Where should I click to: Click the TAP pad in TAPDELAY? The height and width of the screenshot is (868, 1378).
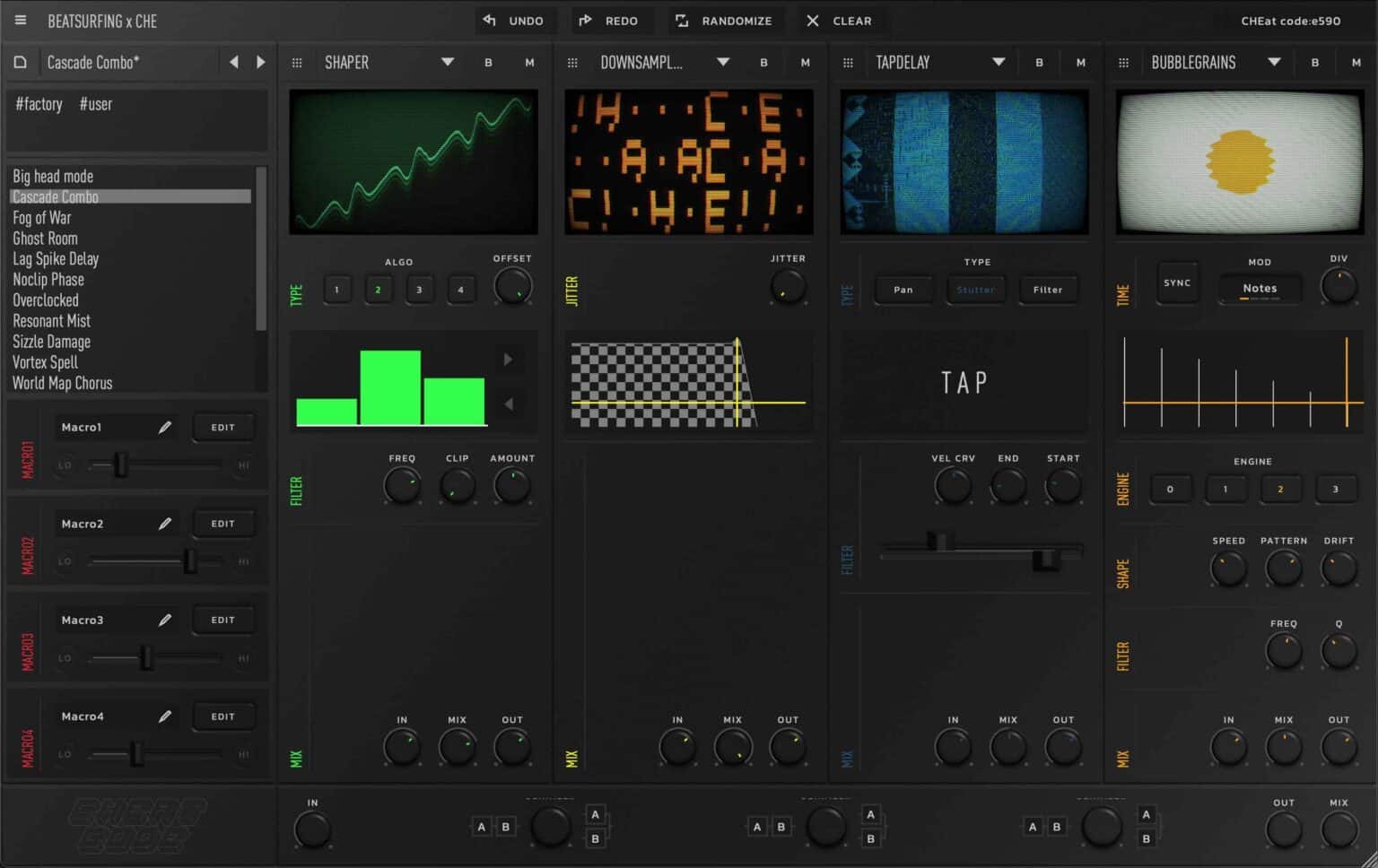[x=964, y=383]
